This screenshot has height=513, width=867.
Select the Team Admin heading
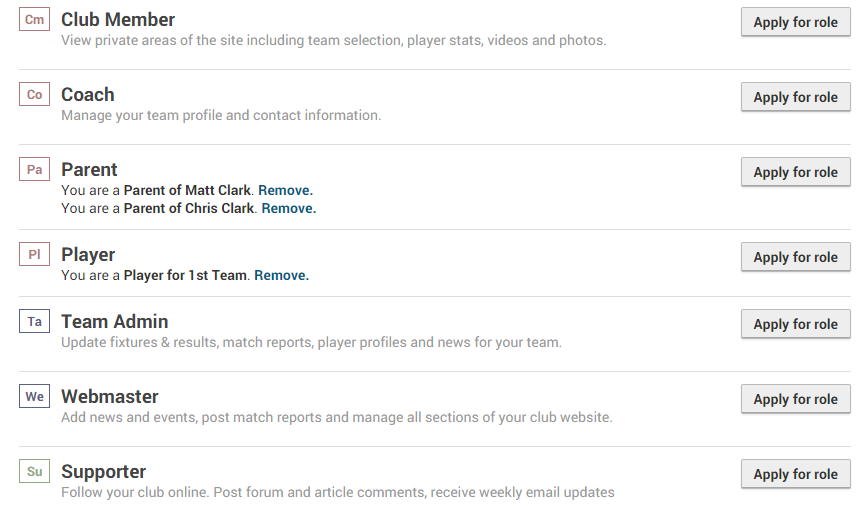(x=114, y=321)
